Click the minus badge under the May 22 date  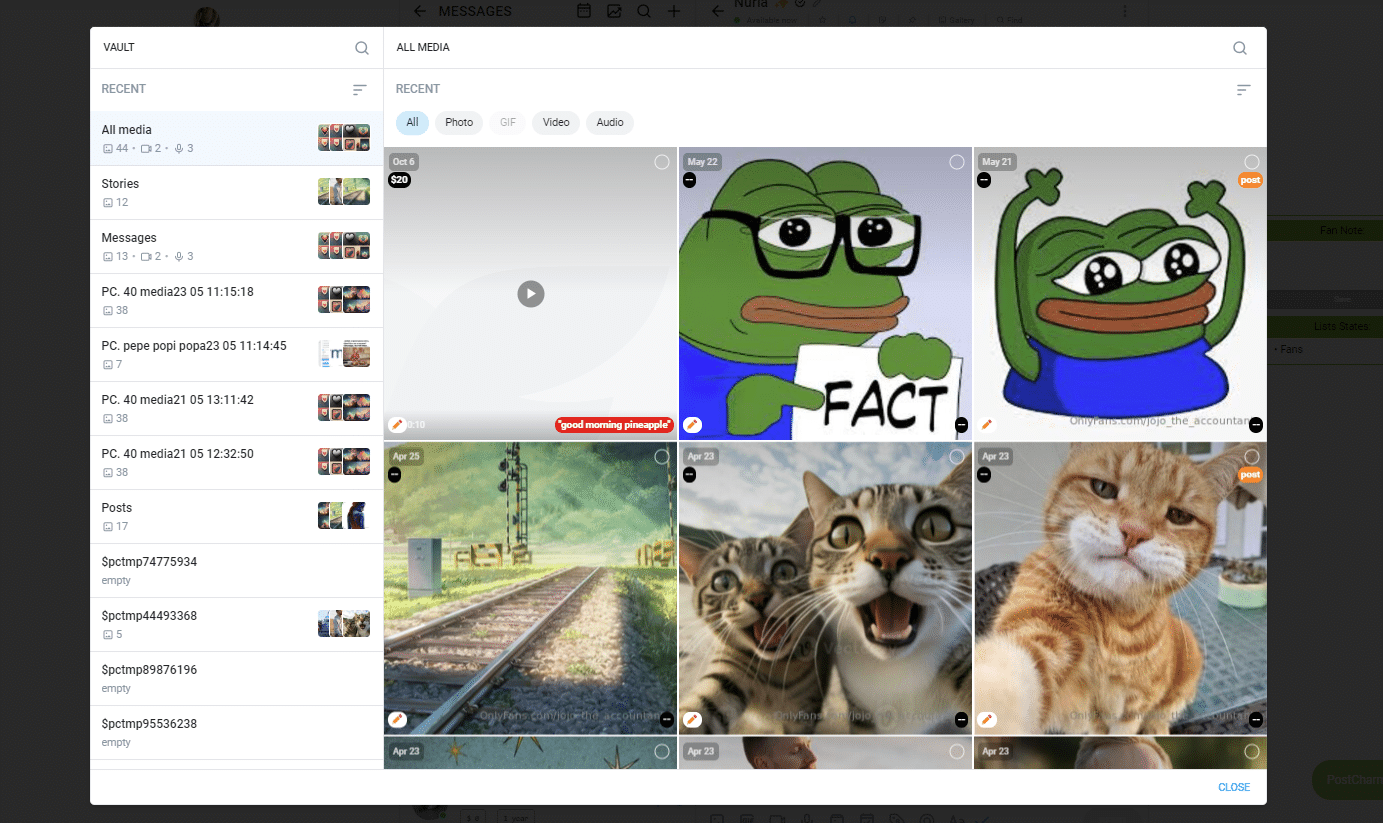[x=689, y=180]
